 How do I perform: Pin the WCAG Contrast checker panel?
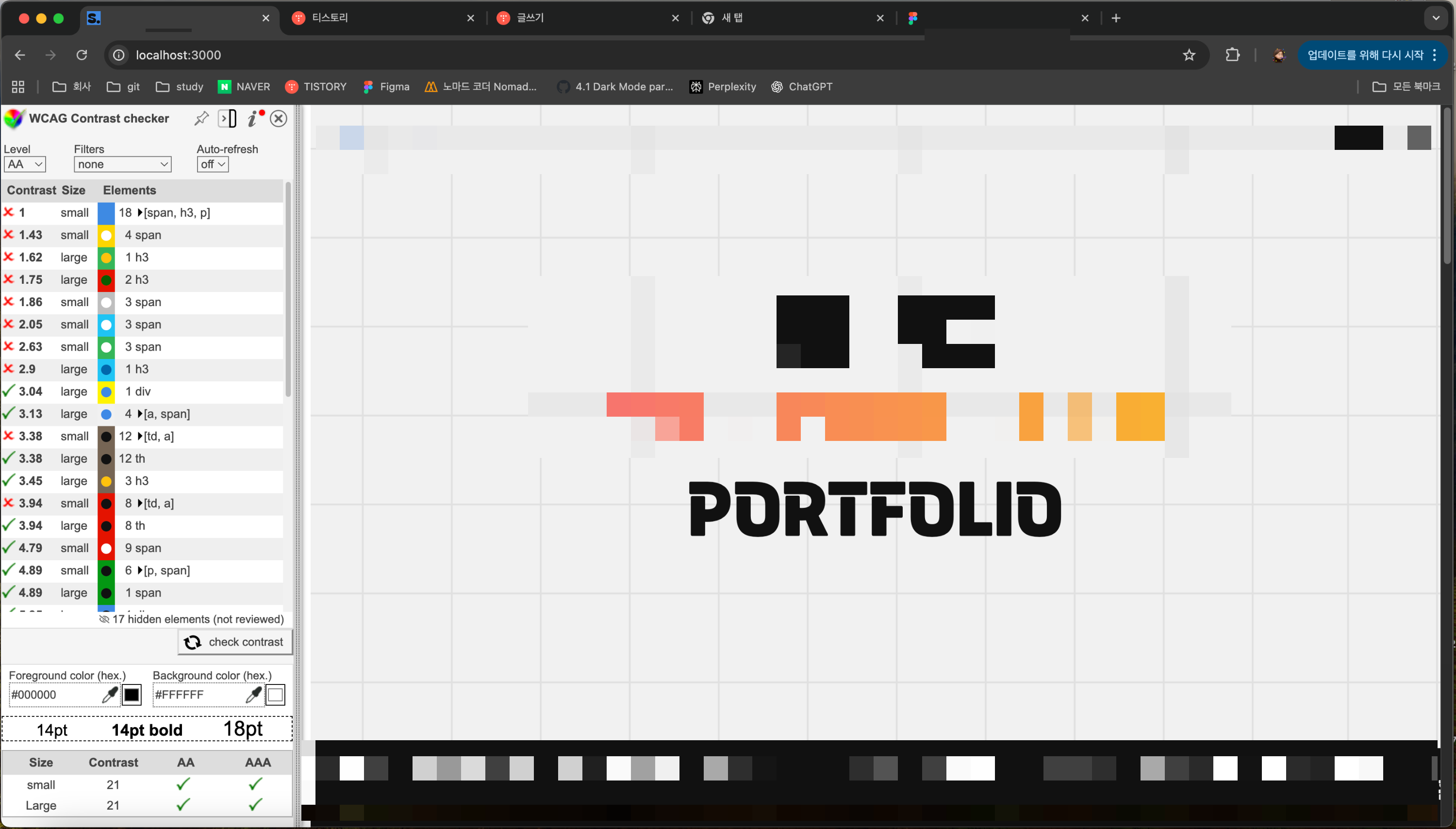click(201, 118)
